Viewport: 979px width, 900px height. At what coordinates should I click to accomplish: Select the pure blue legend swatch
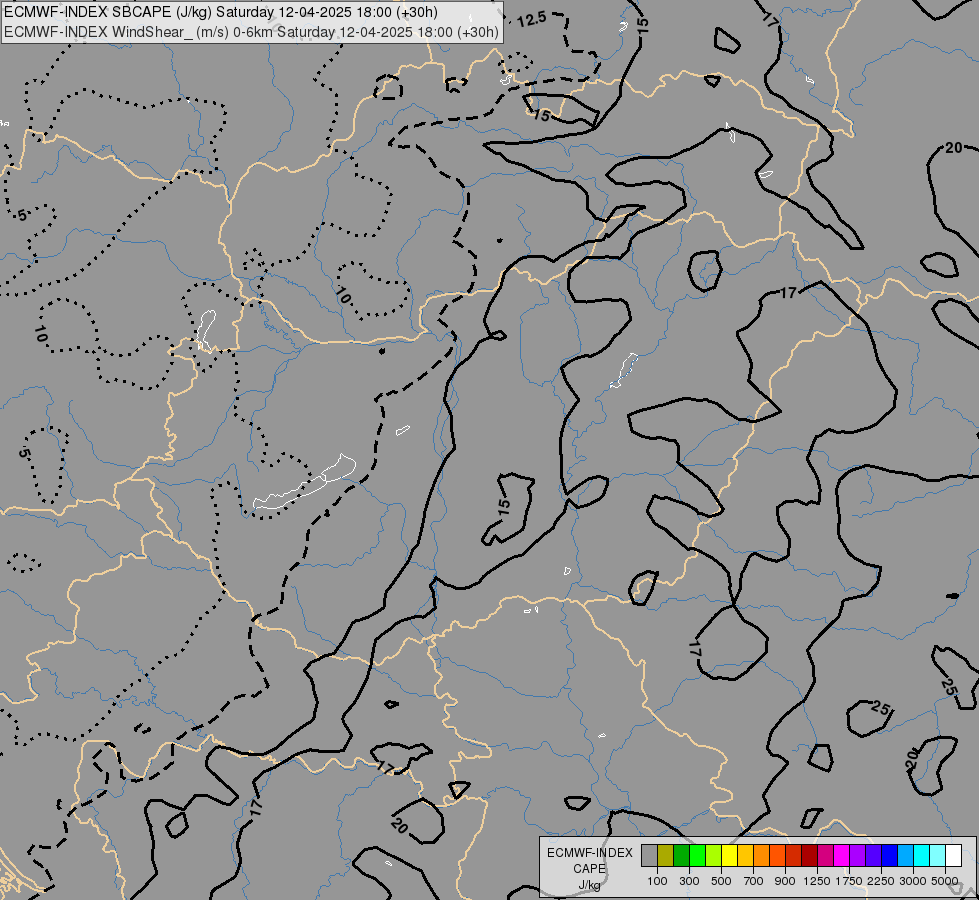[890, 856]
